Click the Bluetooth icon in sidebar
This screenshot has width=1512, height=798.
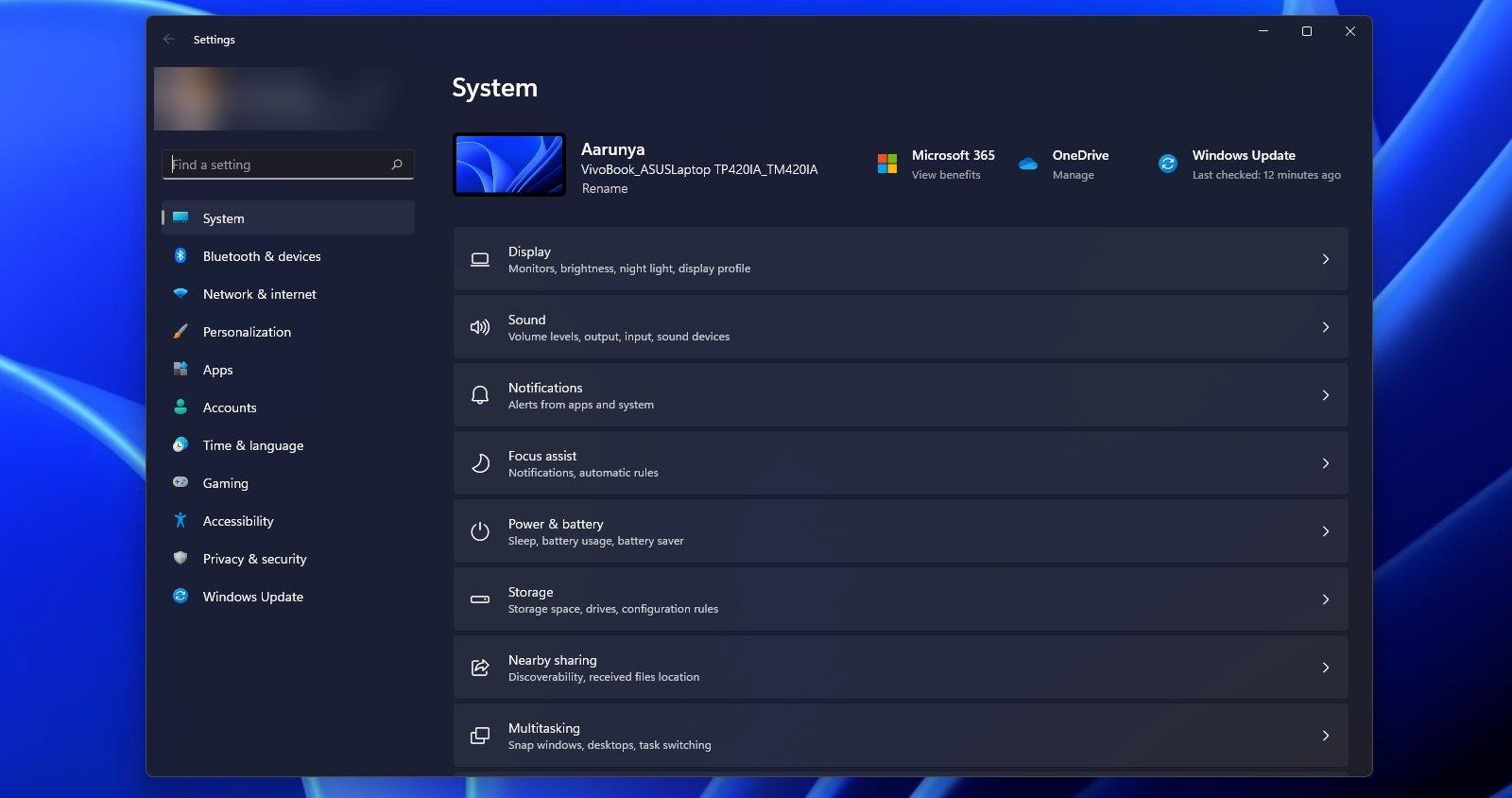[180, 255]
